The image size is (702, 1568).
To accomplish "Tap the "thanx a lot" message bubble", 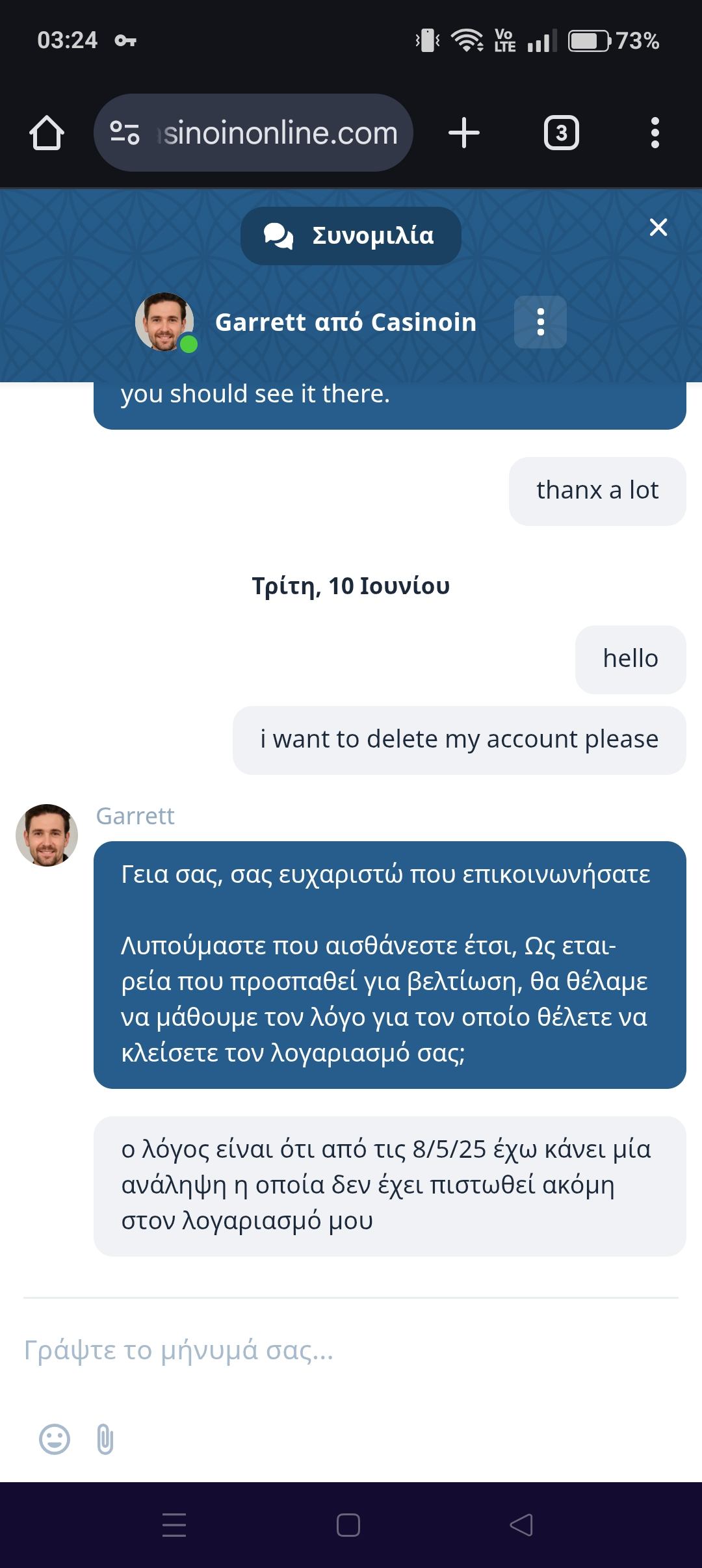I will click(597, 491).
